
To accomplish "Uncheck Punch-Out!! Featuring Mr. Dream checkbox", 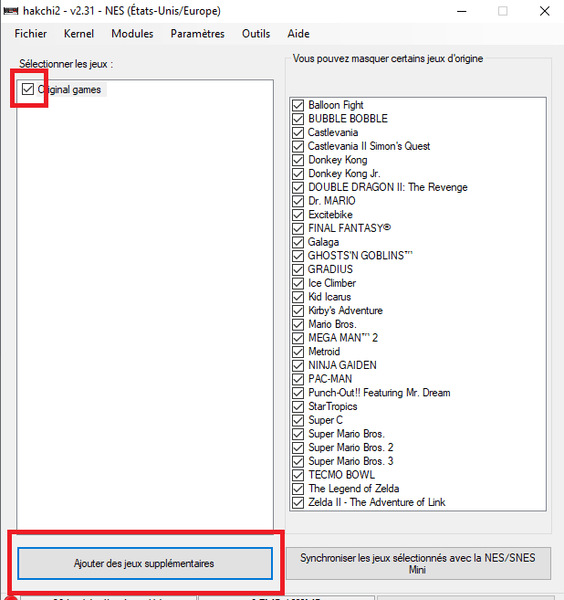I will (x=298, y=393).
